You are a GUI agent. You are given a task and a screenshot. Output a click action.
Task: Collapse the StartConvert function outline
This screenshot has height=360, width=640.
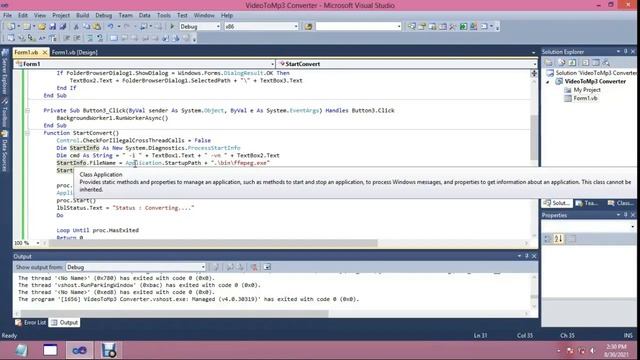[27, 133]
